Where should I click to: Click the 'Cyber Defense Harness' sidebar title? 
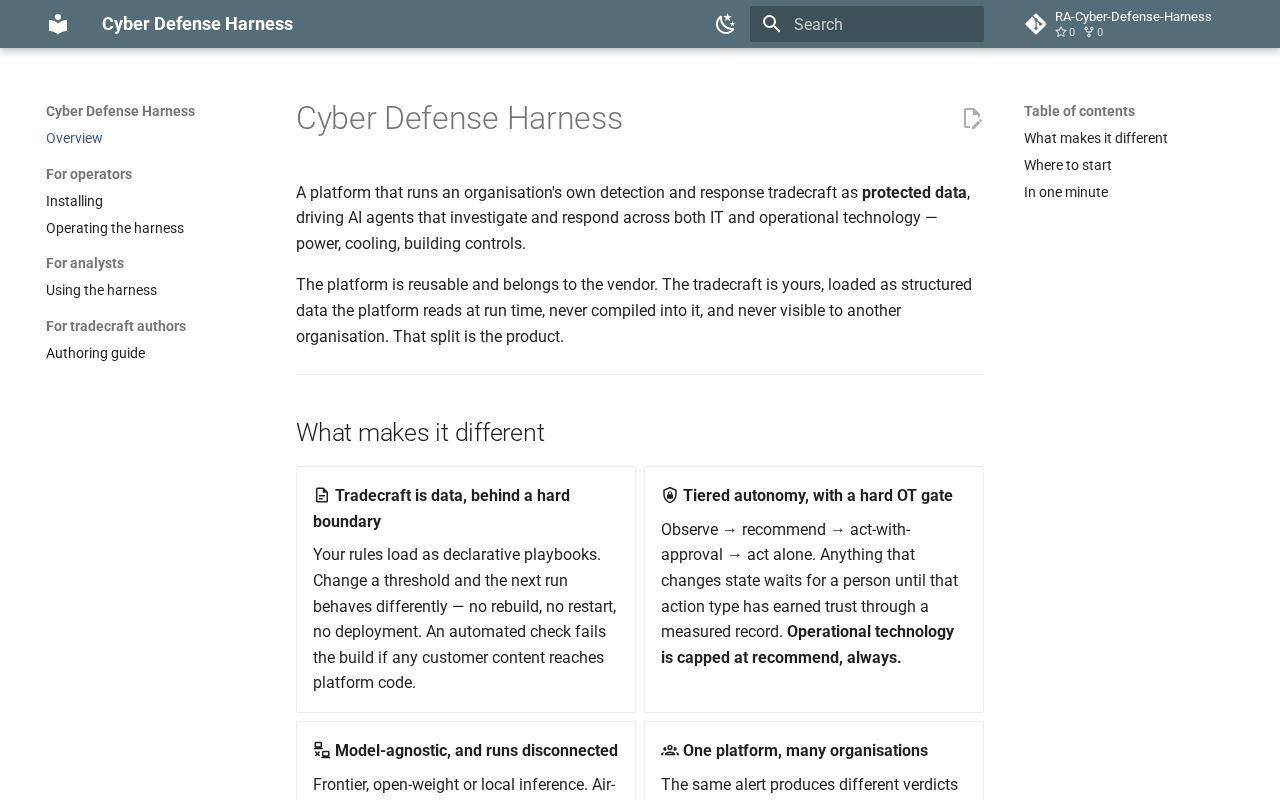pos(120,111)
